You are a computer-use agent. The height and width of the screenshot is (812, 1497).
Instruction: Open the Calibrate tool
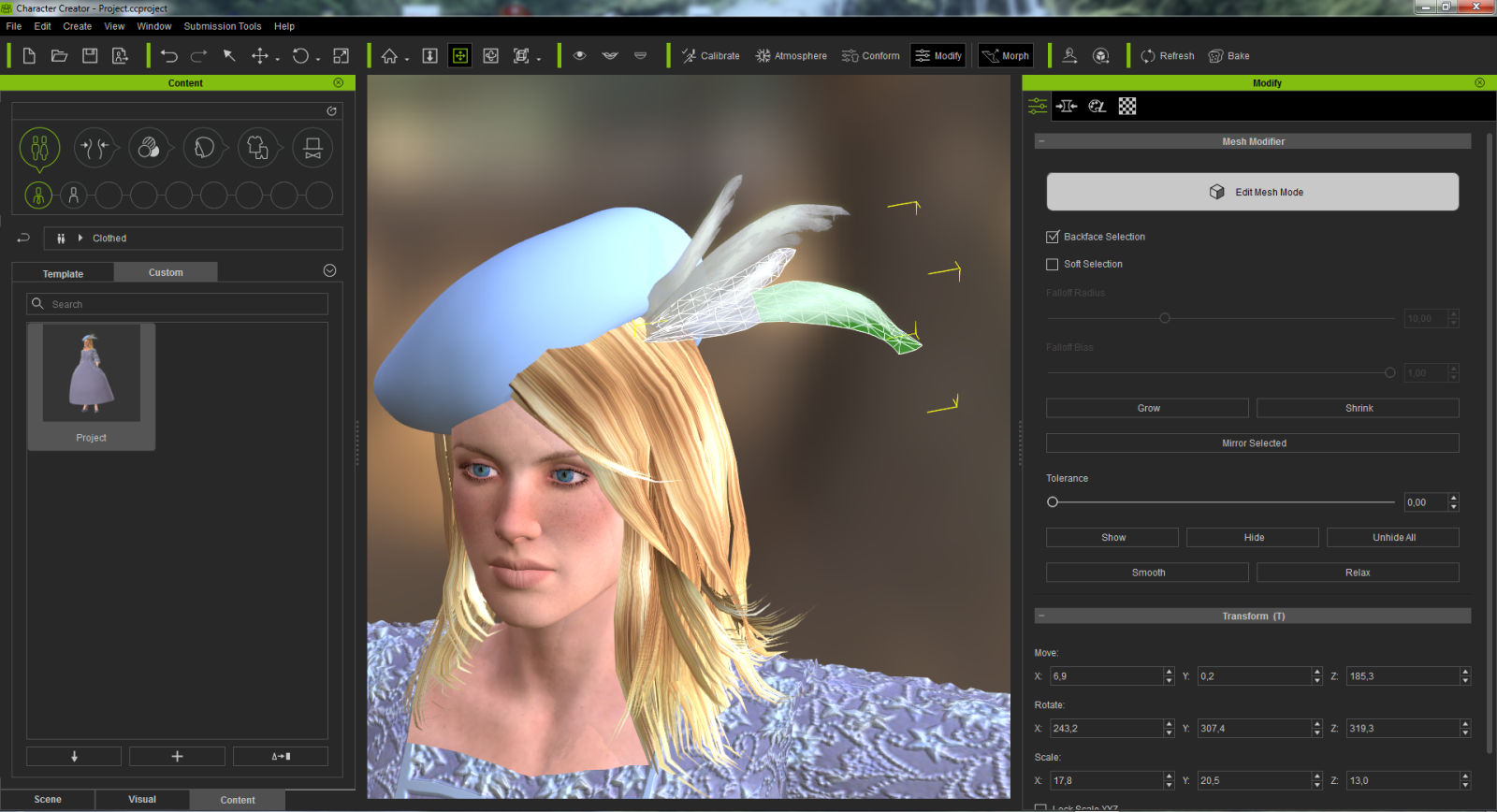coord(710,56)
